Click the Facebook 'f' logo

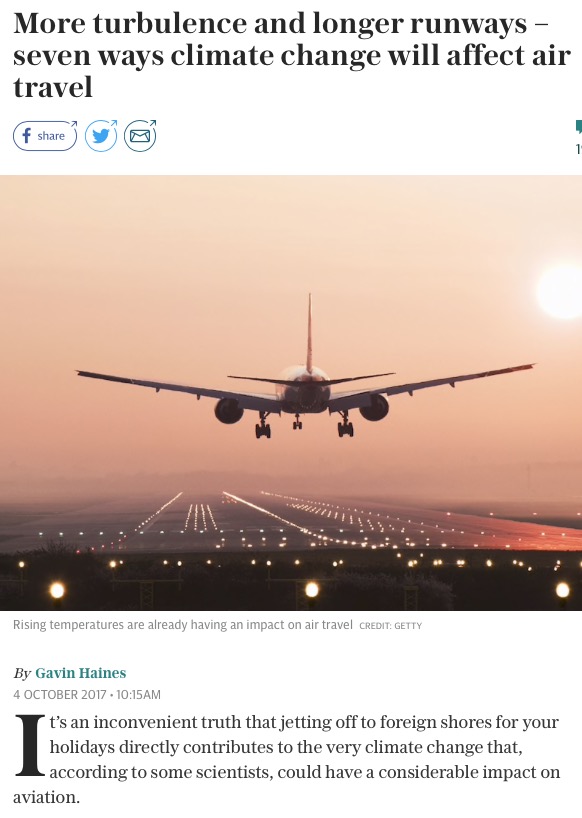(27, 136)
